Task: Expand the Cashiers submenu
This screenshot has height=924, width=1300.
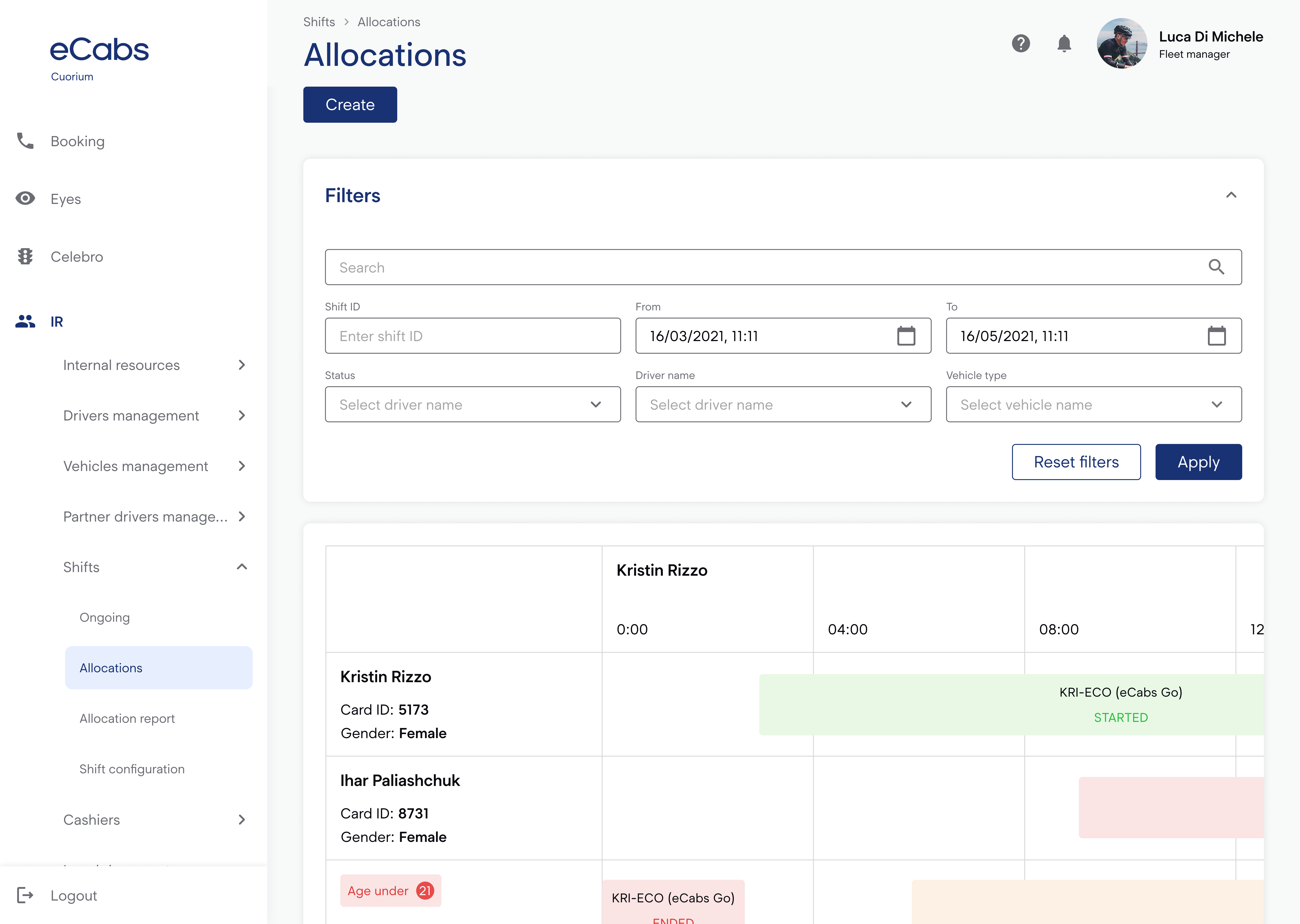Action: point(242,819)
